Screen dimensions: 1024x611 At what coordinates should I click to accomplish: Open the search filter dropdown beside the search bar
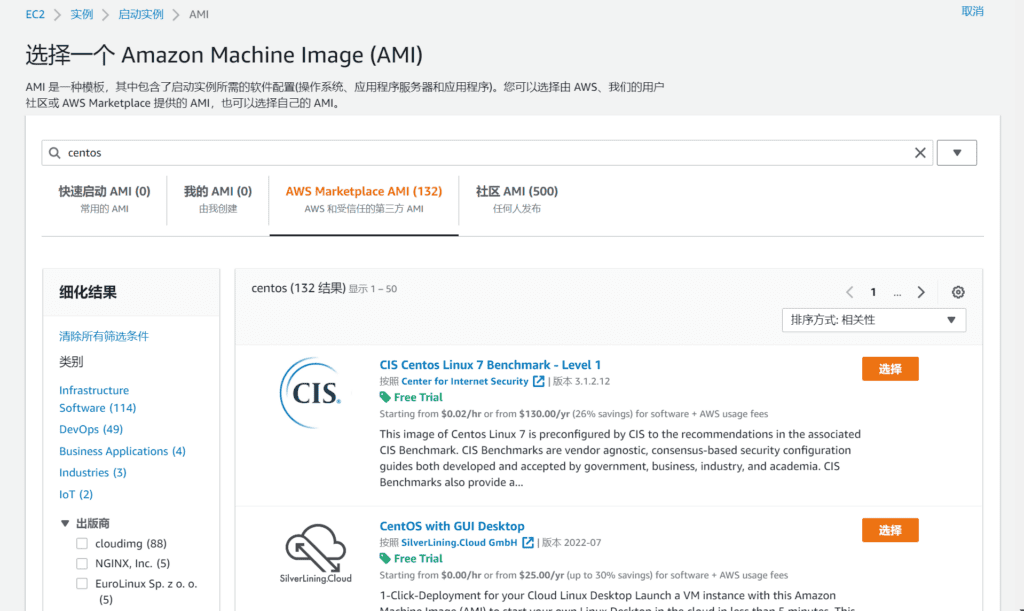pos(957,152)
